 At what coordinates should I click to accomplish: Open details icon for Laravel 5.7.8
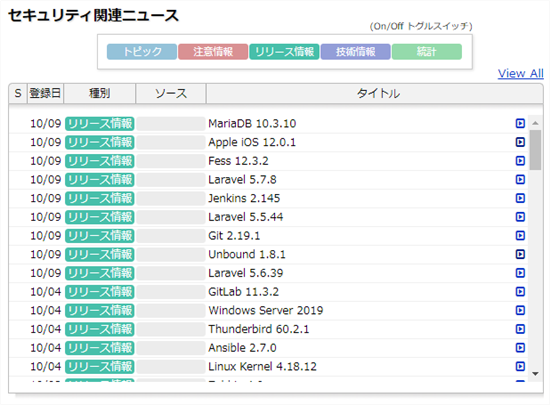520,180
